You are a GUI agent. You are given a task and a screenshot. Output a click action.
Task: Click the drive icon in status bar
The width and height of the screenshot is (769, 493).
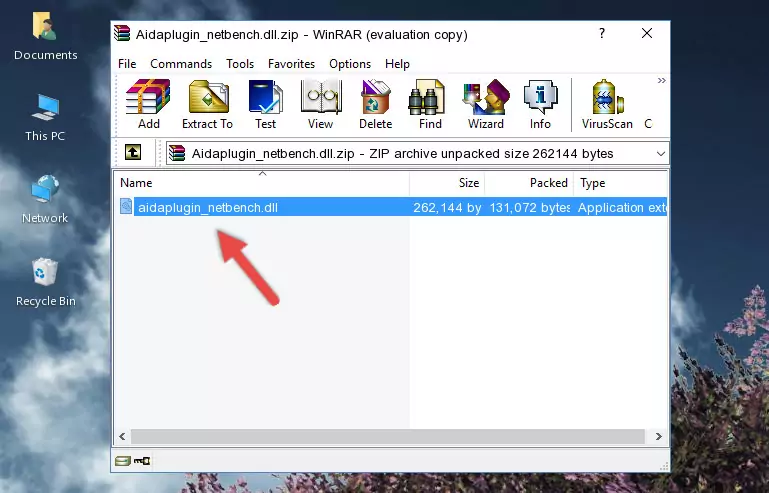pyautogui.click(x=123, y=460)
